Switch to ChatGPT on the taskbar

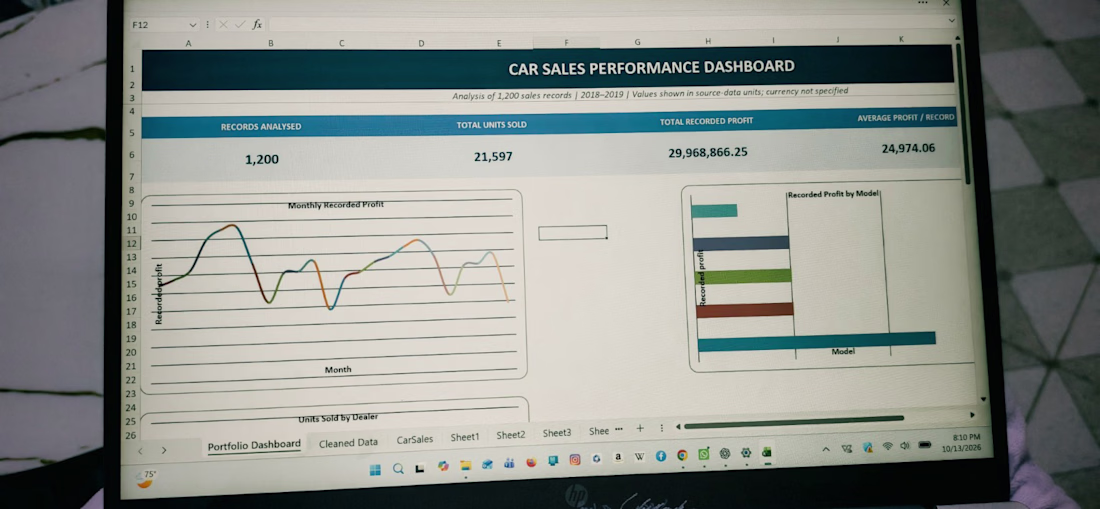725,454
